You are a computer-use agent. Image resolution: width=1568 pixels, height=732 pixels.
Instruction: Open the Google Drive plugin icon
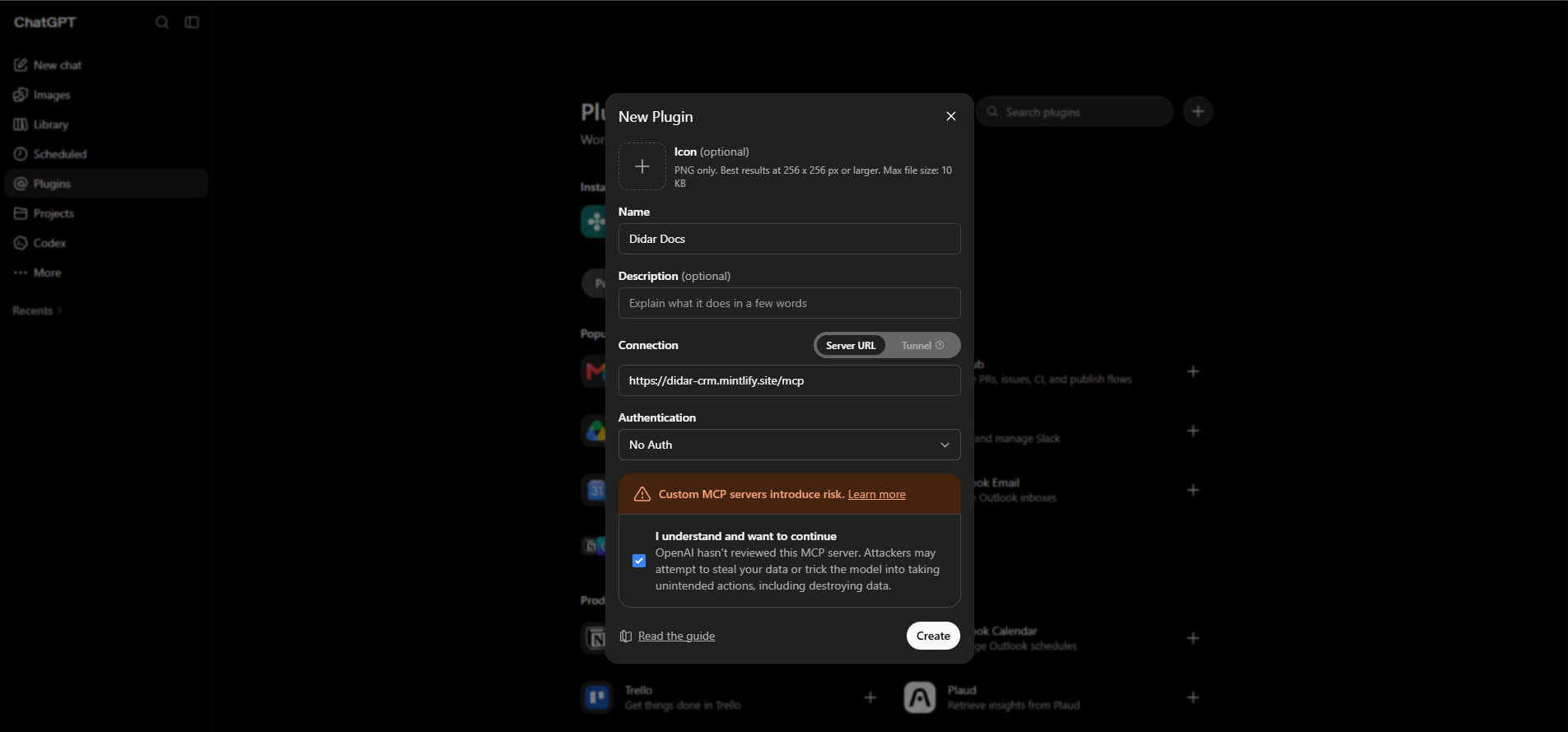594,431
